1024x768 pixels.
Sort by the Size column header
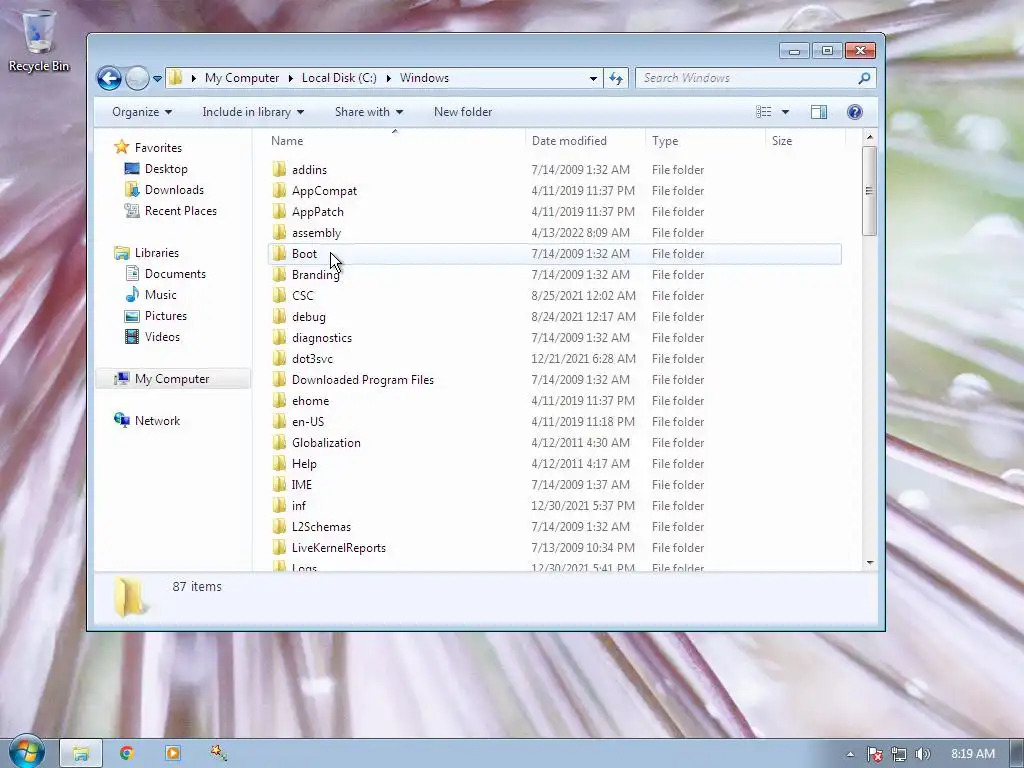[805, 141]
